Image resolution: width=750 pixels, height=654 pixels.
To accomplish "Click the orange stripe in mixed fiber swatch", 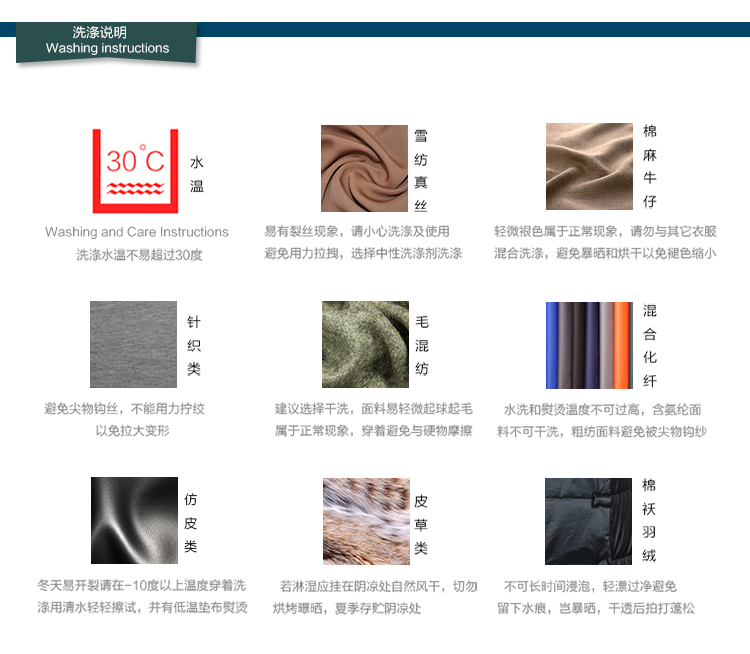I will point(623,344).
